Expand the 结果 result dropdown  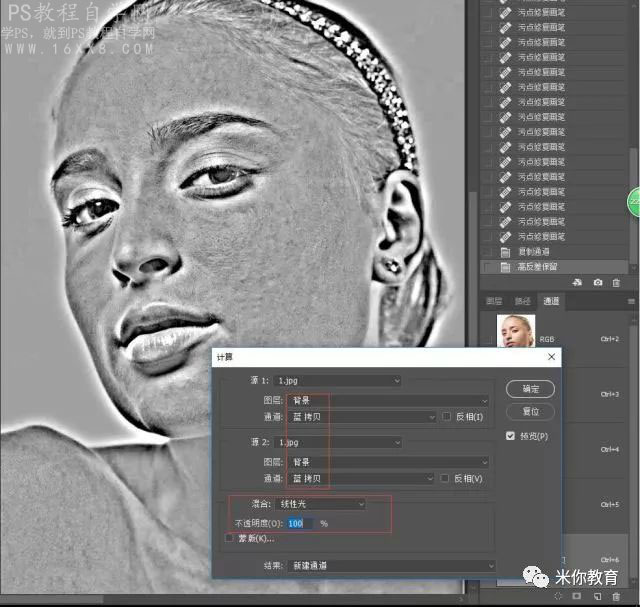391,565
